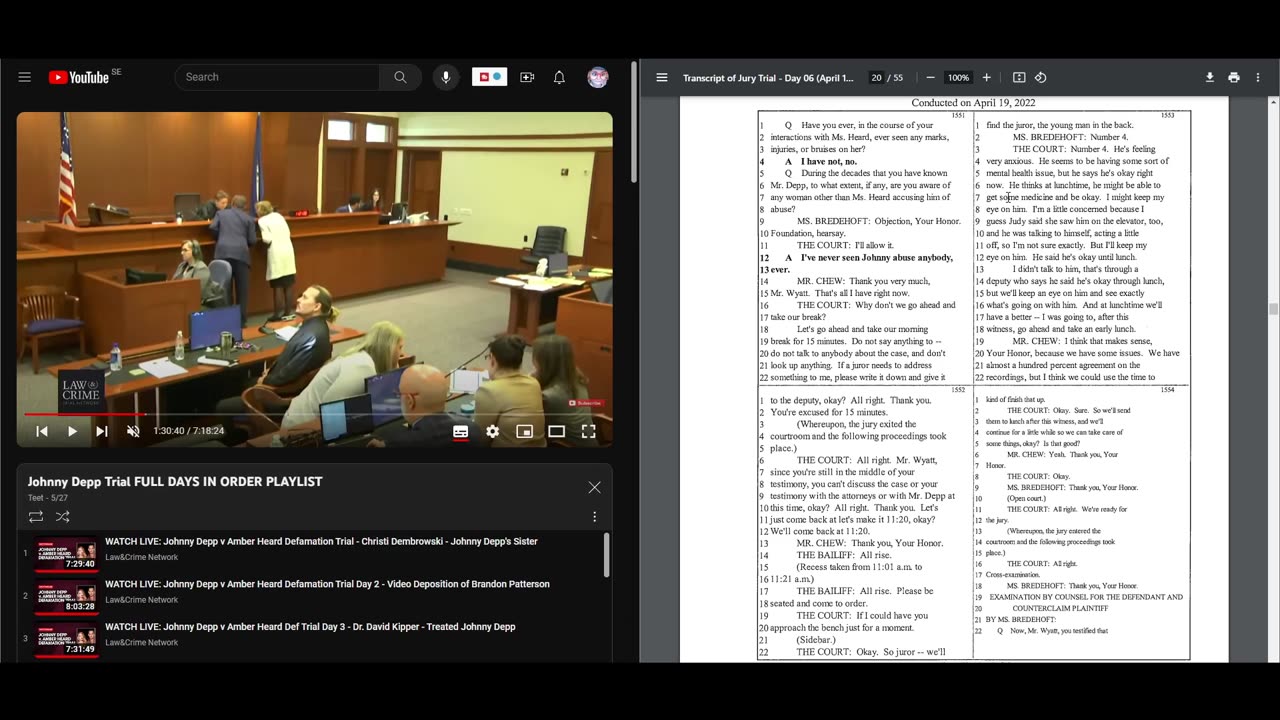Fit the PDF to page

click(x=1019, y=78)
